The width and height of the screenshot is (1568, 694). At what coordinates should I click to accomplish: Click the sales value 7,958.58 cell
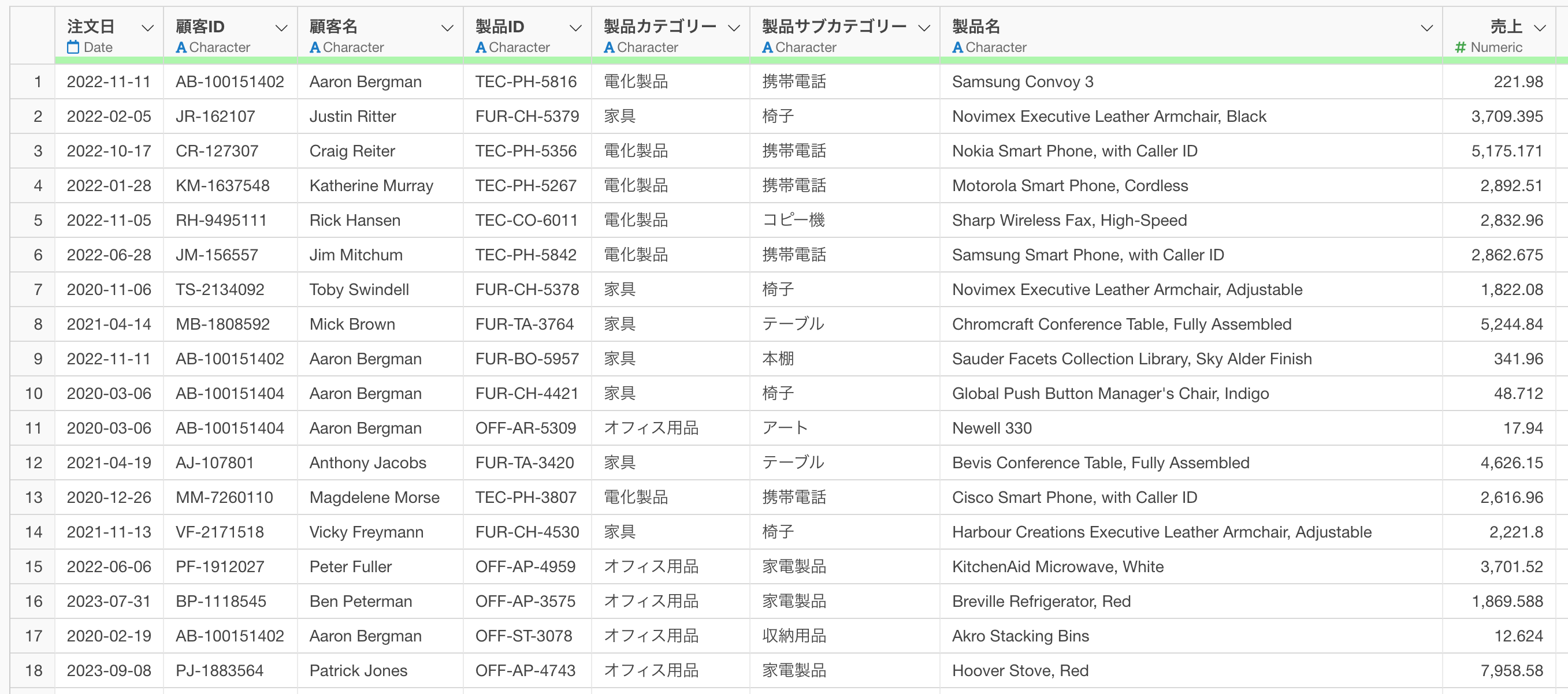pos(1511,670)
